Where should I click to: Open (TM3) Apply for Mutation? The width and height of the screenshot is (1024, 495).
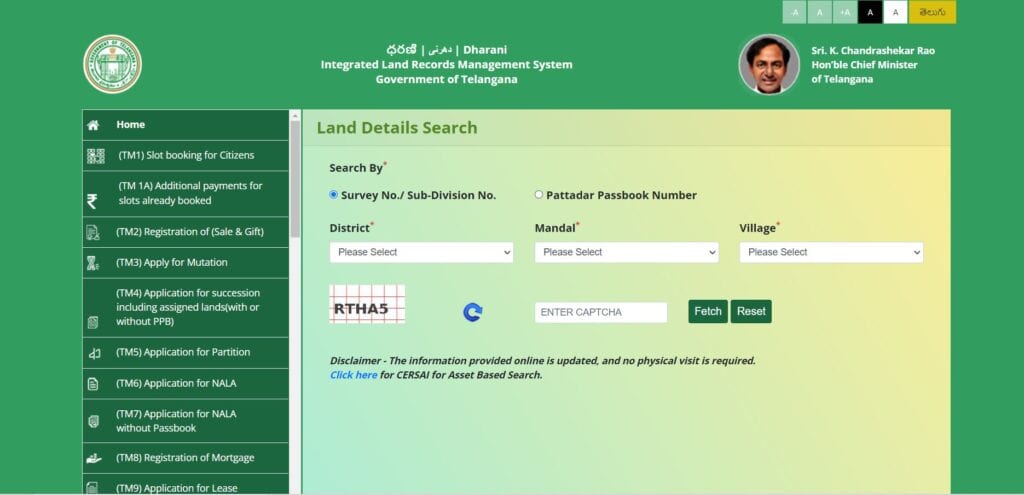185,263
